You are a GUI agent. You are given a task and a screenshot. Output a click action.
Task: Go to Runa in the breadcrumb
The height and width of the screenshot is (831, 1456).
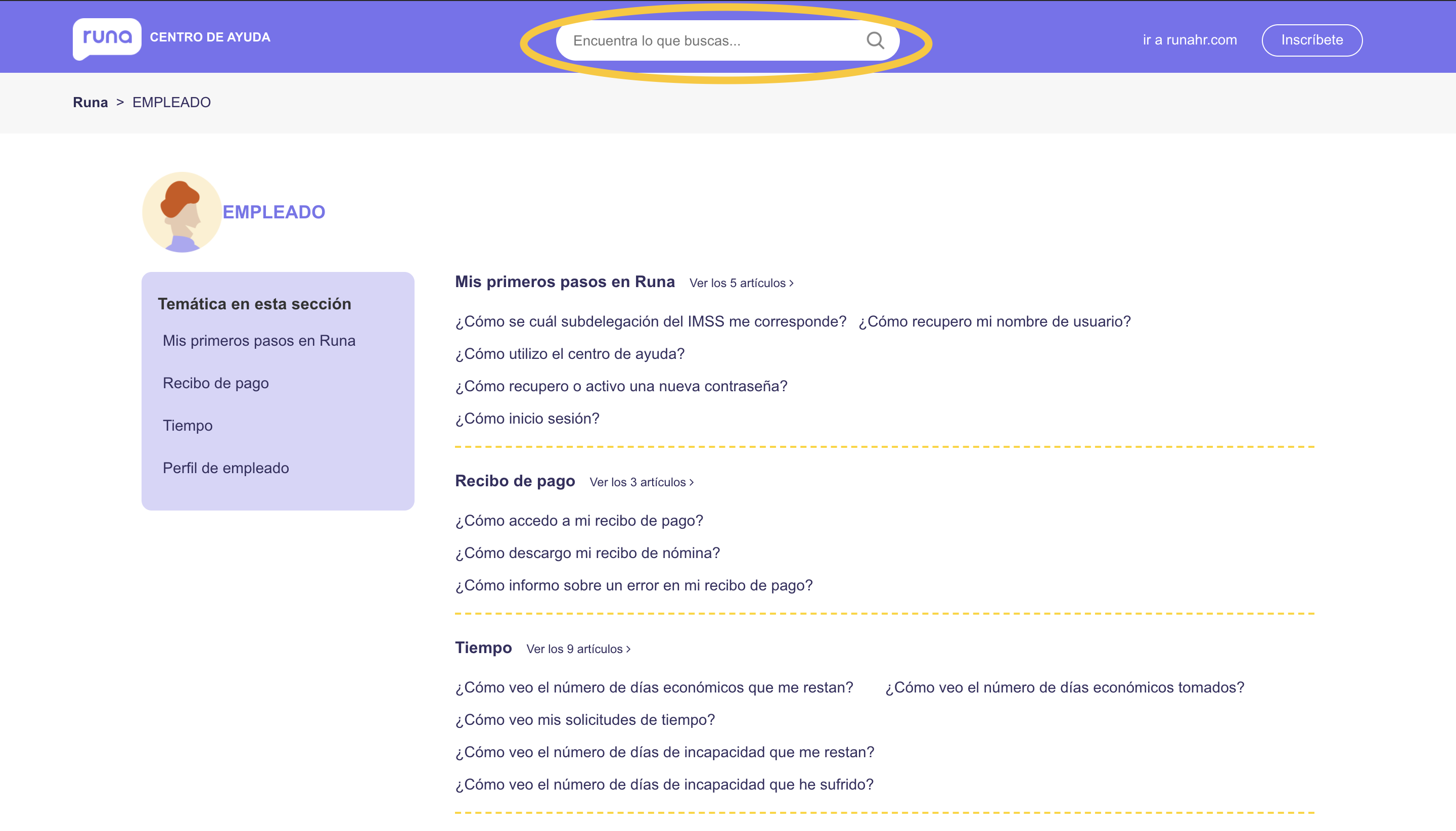(x=90, y=102)
